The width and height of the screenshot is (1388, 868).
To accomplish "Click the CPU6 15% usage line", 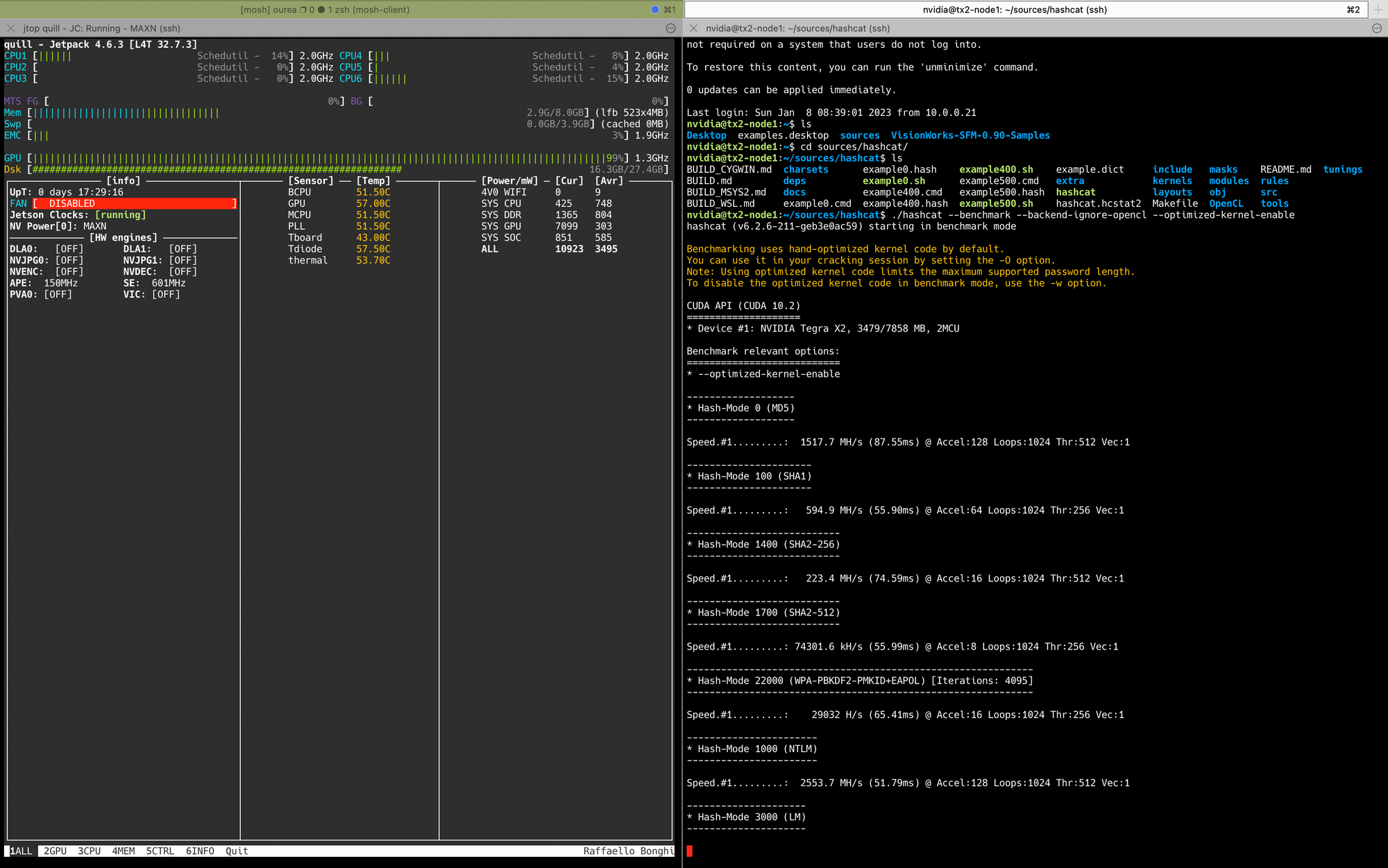I will pyautogui.click(x=504, y=79).
